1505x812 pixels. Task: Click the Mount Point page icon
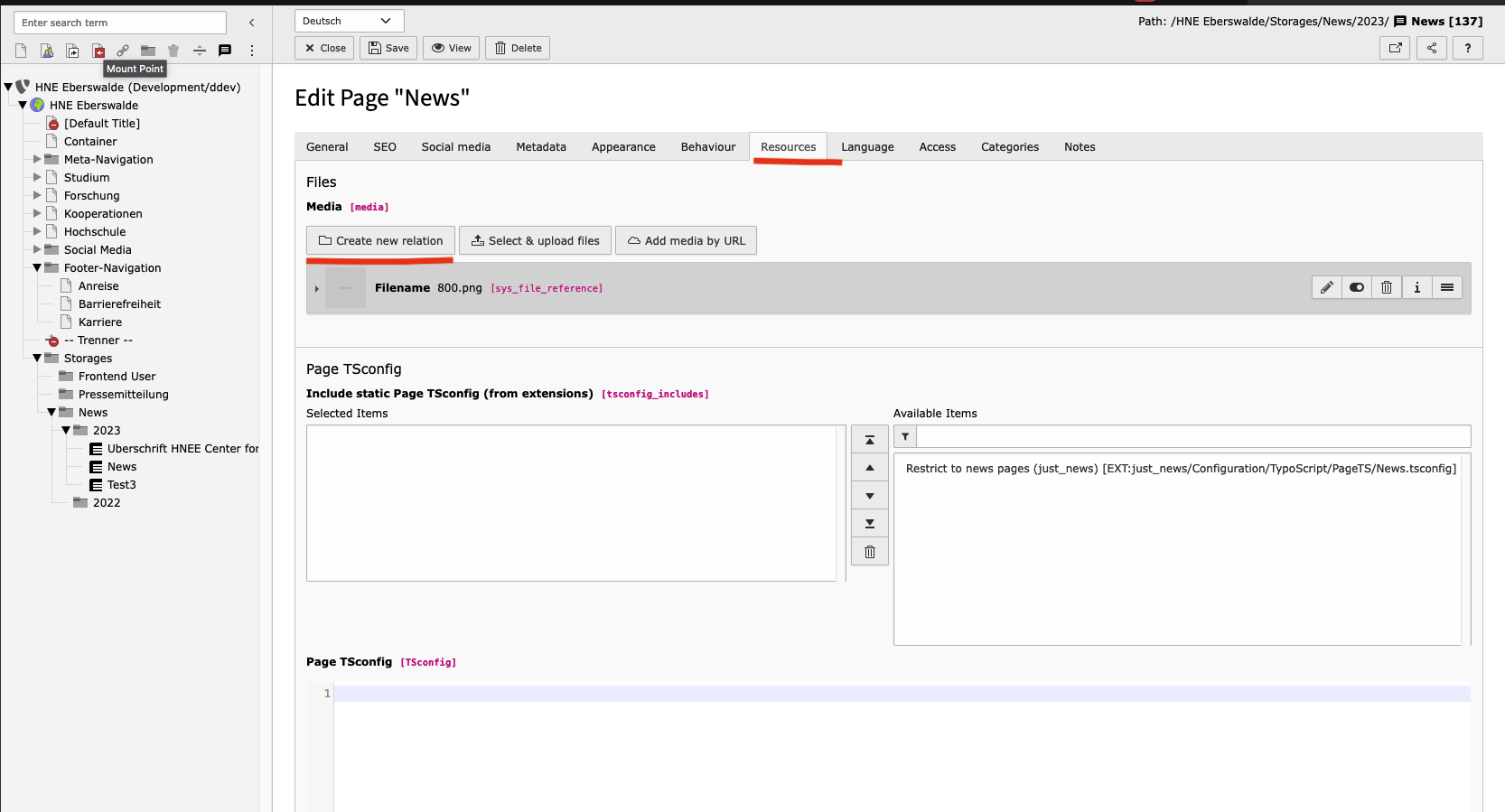[x=98, y=51]
